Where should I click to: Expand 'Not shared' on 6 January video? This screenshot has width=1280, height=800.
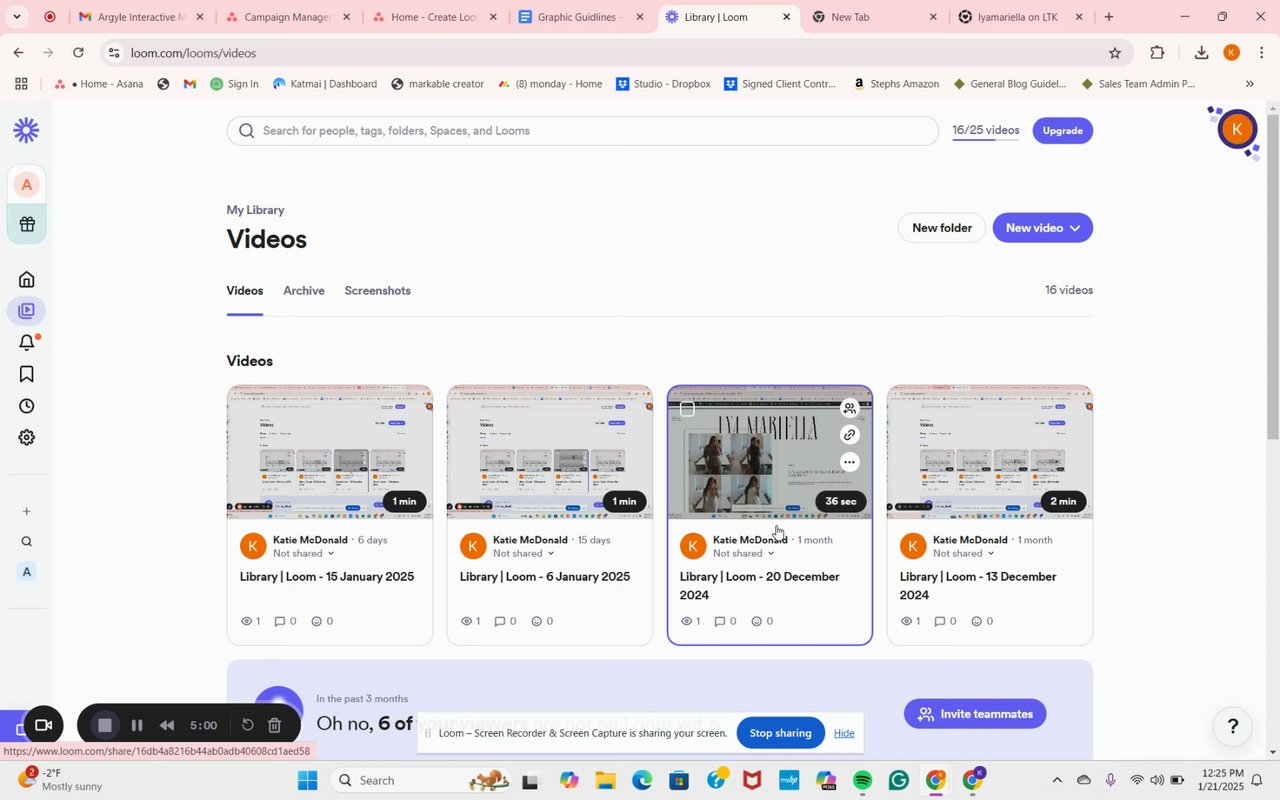click(524, 553)
